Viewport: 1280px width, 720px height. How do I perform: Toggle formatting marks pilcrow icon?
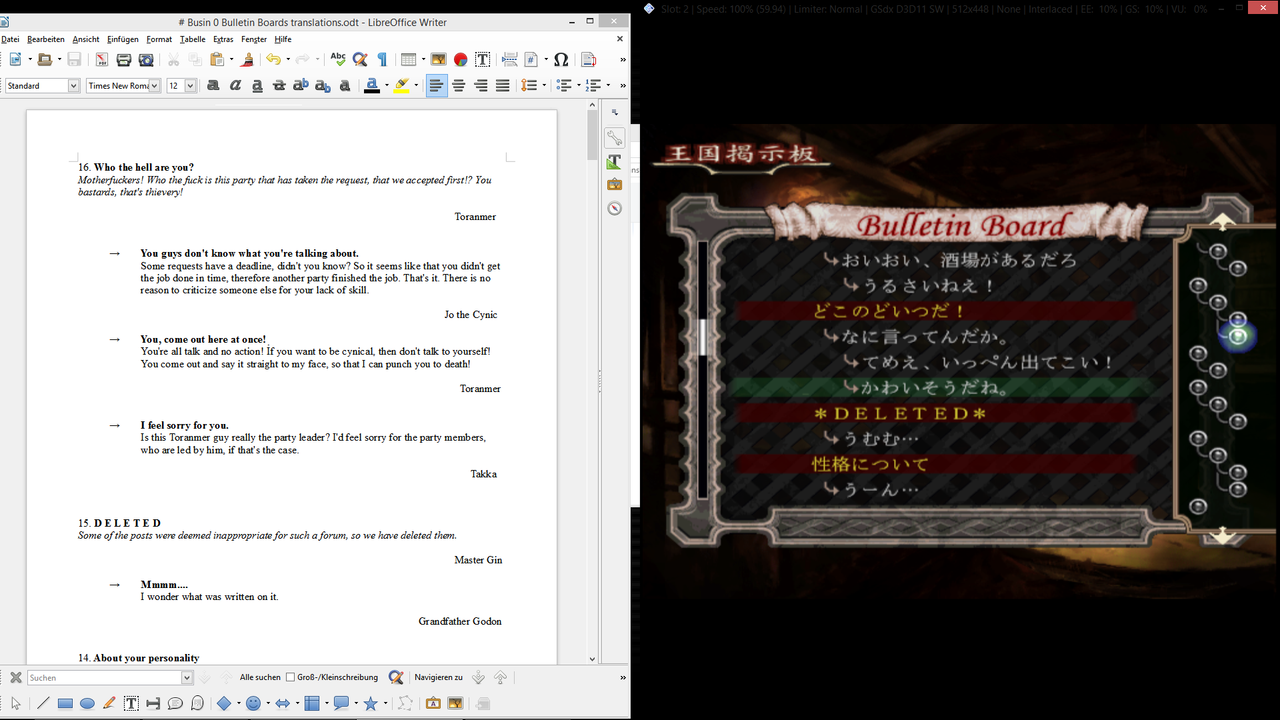point(381,60)
